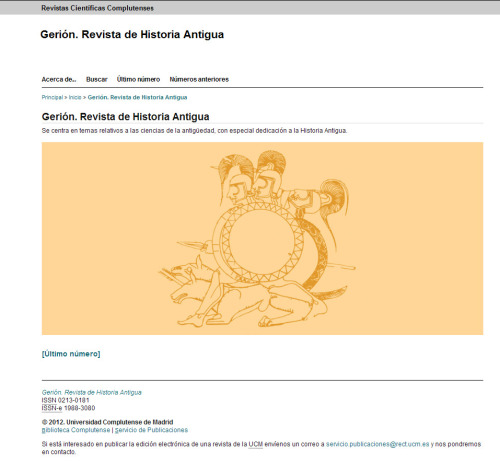
Task: Click the journal description text
Action: 194,131
